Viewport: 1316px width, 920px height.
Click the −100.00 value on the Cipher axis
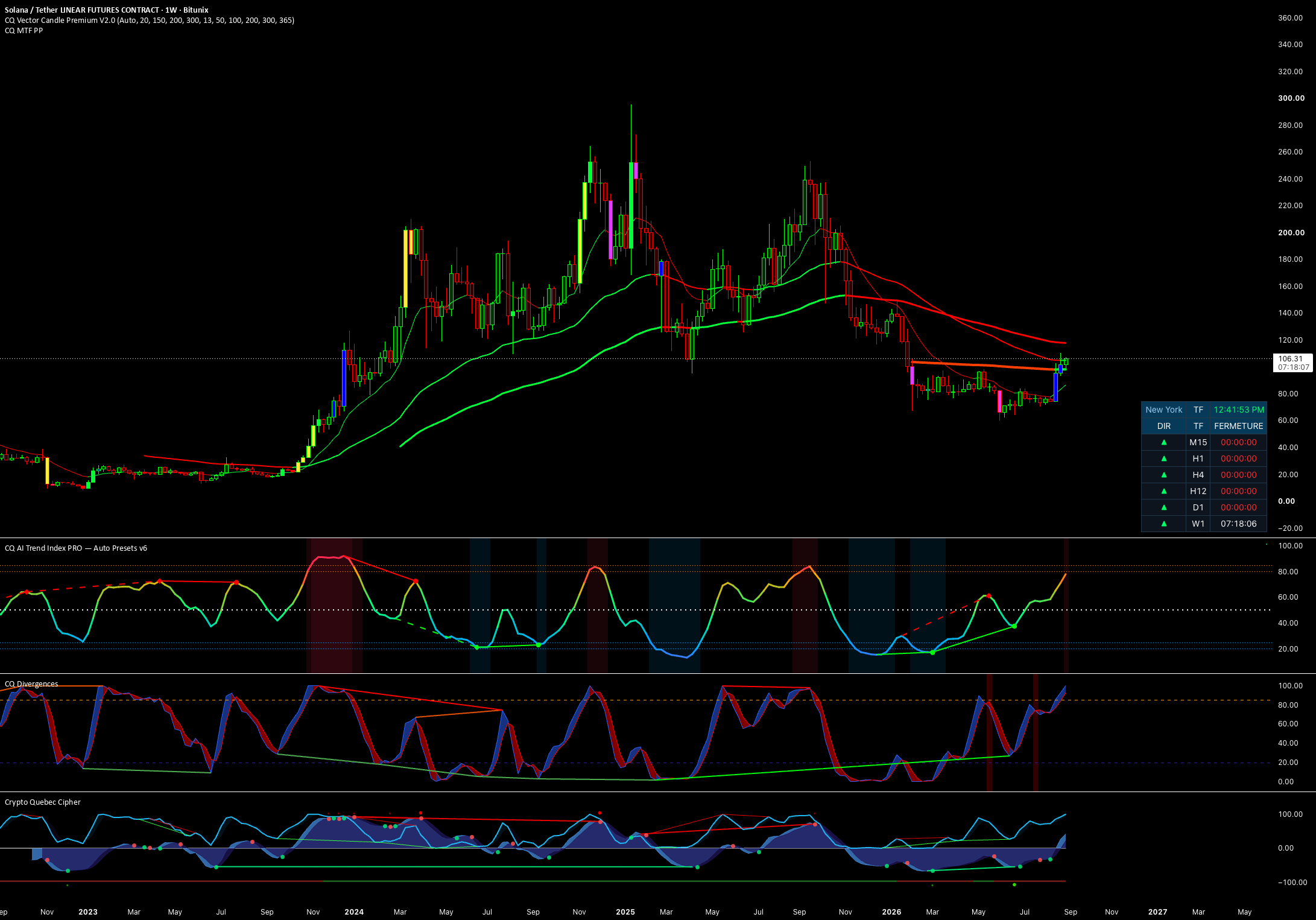(1292, 882)
